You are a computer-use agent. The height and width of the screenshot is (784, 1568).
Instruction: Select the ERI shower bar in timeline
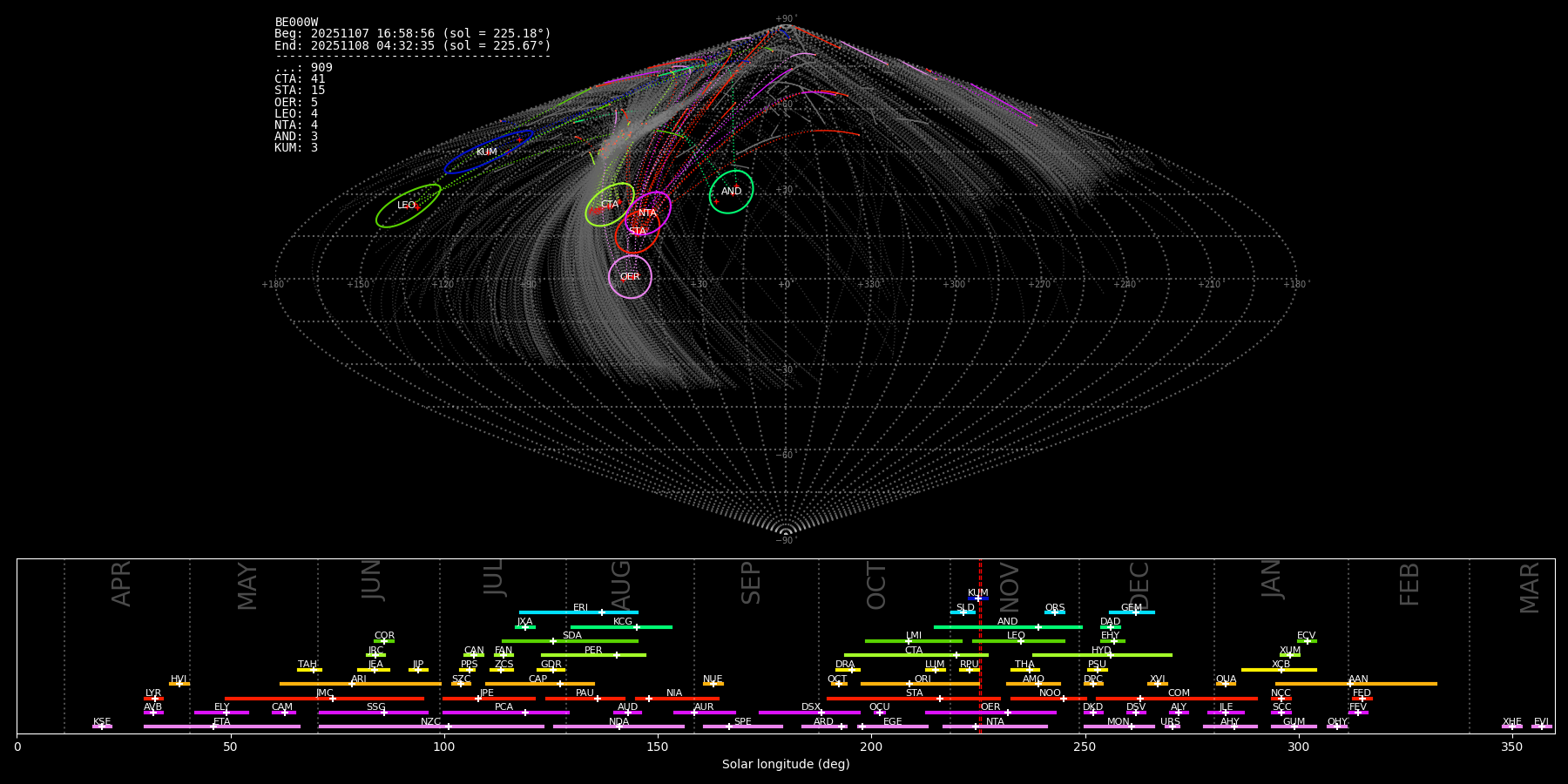[x=578, y=612]
